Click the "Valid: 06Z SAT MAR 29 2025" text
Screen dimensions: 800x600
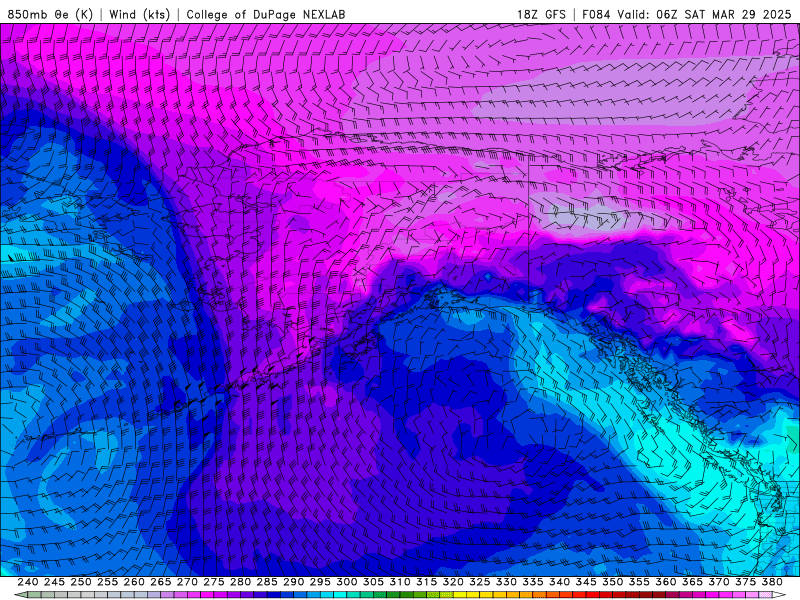coord(705,14)
